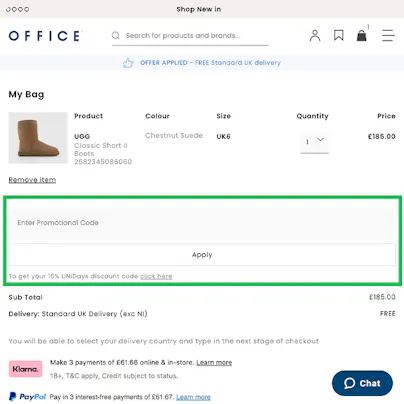This screenshot has width=404, height=404.
Task: Open the Chat support button
Action: point(362,383)
